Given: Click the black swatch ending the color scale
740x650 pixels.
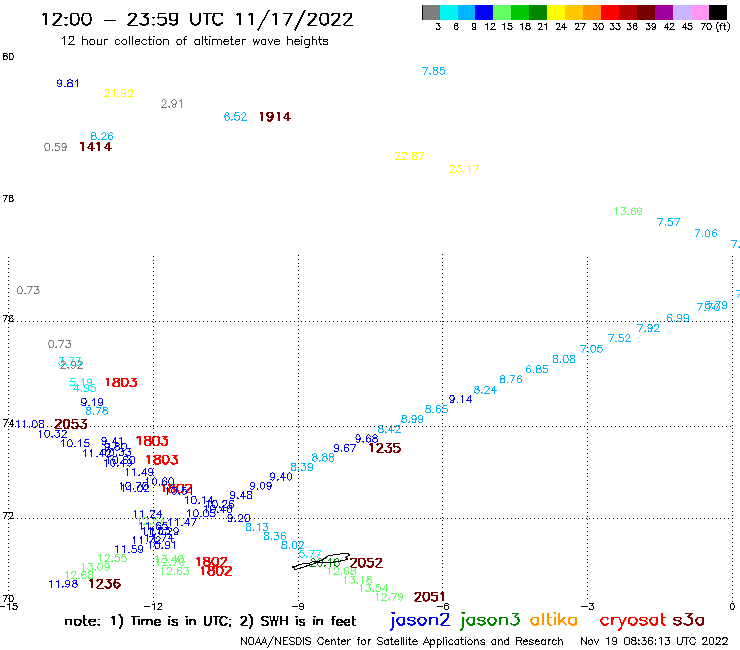Looking at the screenshot, I should [x=718, y=12].
